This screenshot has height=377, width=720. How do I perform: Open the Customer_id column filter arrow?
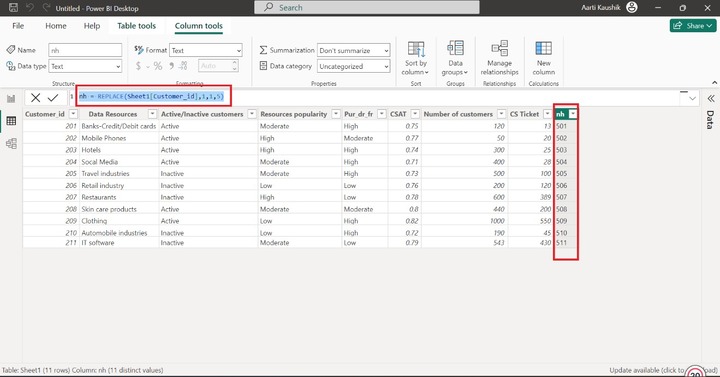click(x=73, y=114)
